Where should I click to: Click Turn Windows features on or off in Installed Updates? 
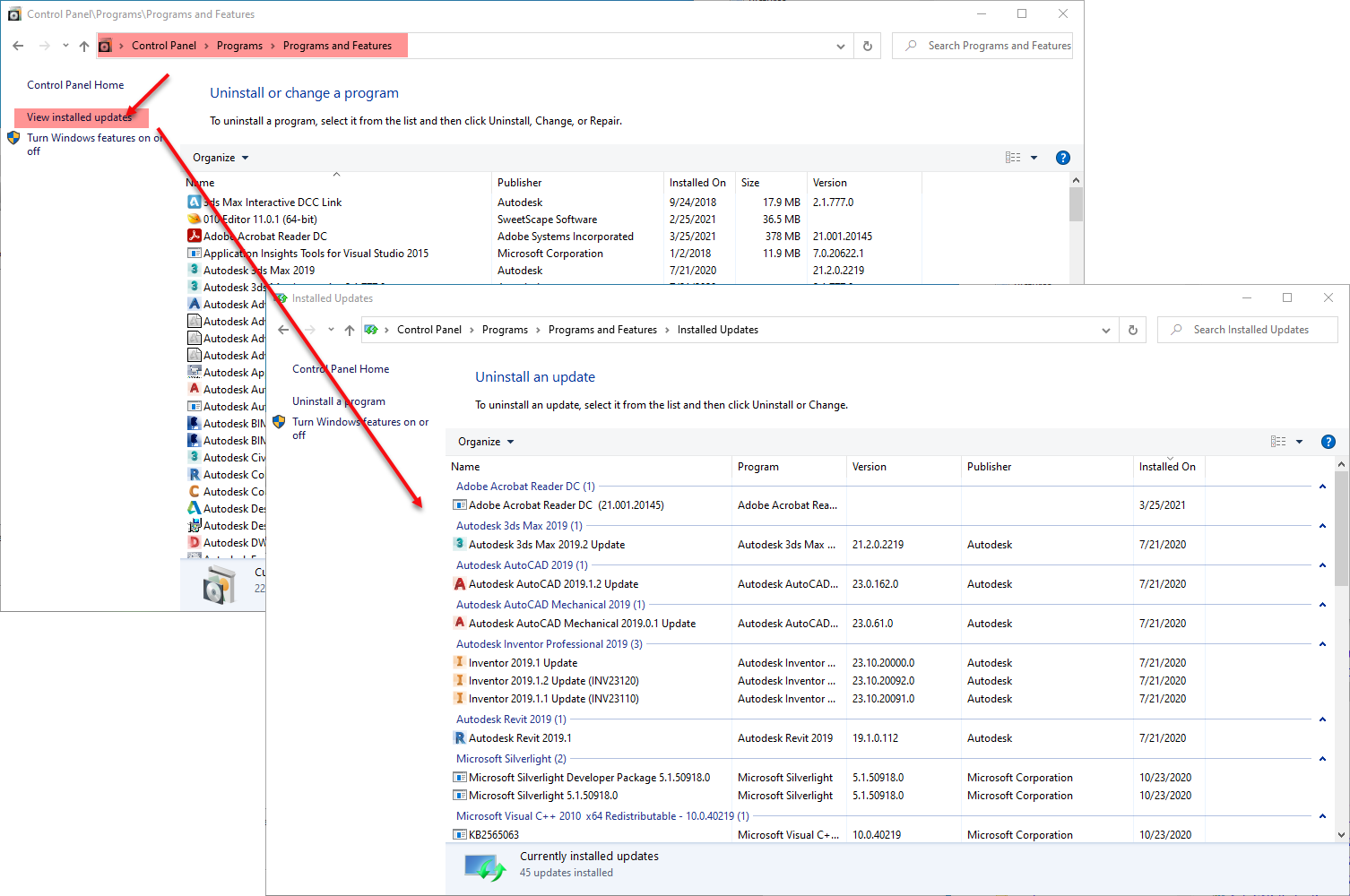(360, 428)
